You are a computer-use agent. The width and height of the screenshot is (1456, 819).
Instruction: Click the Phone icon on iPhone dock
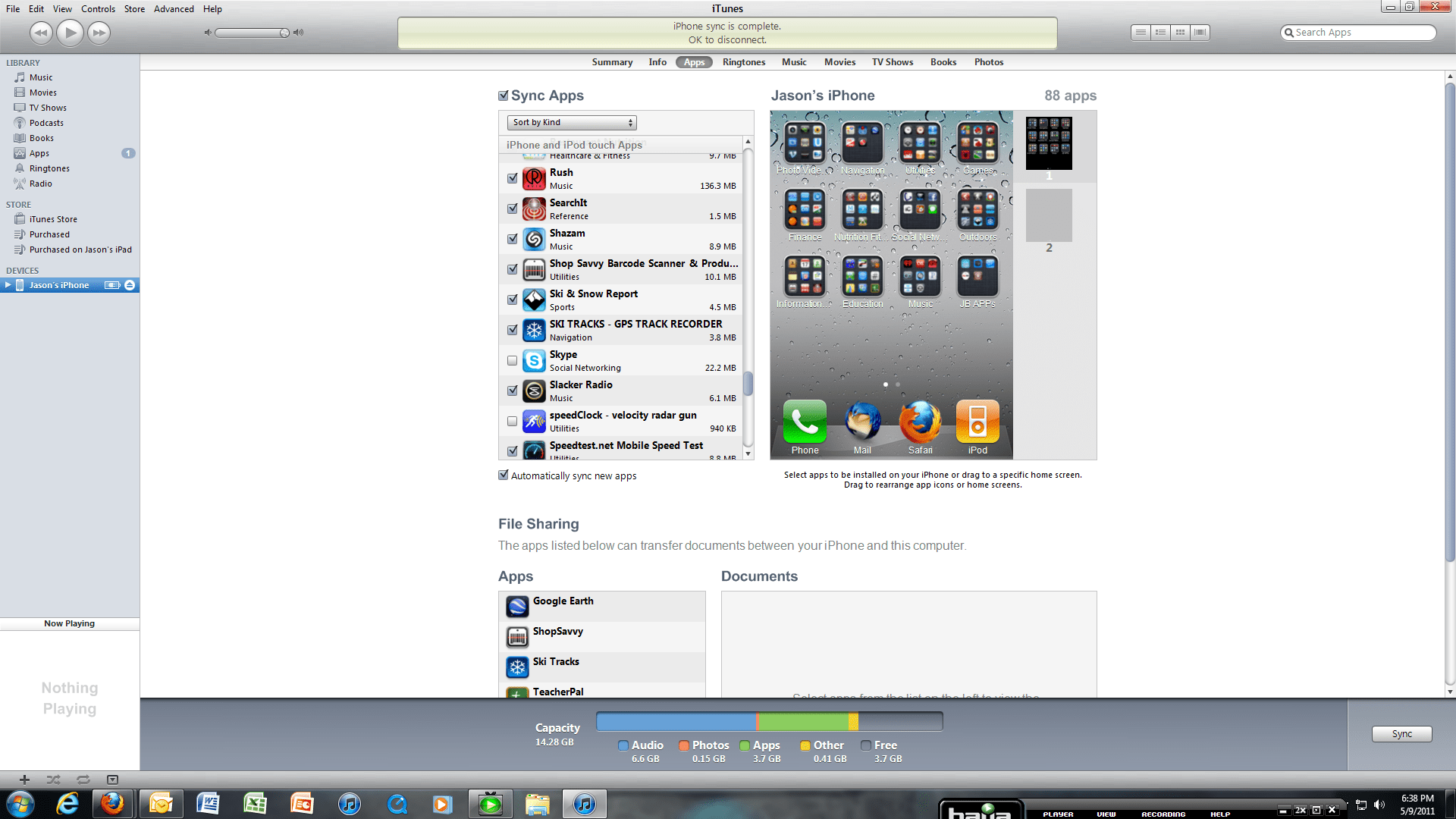pos(805,422)
